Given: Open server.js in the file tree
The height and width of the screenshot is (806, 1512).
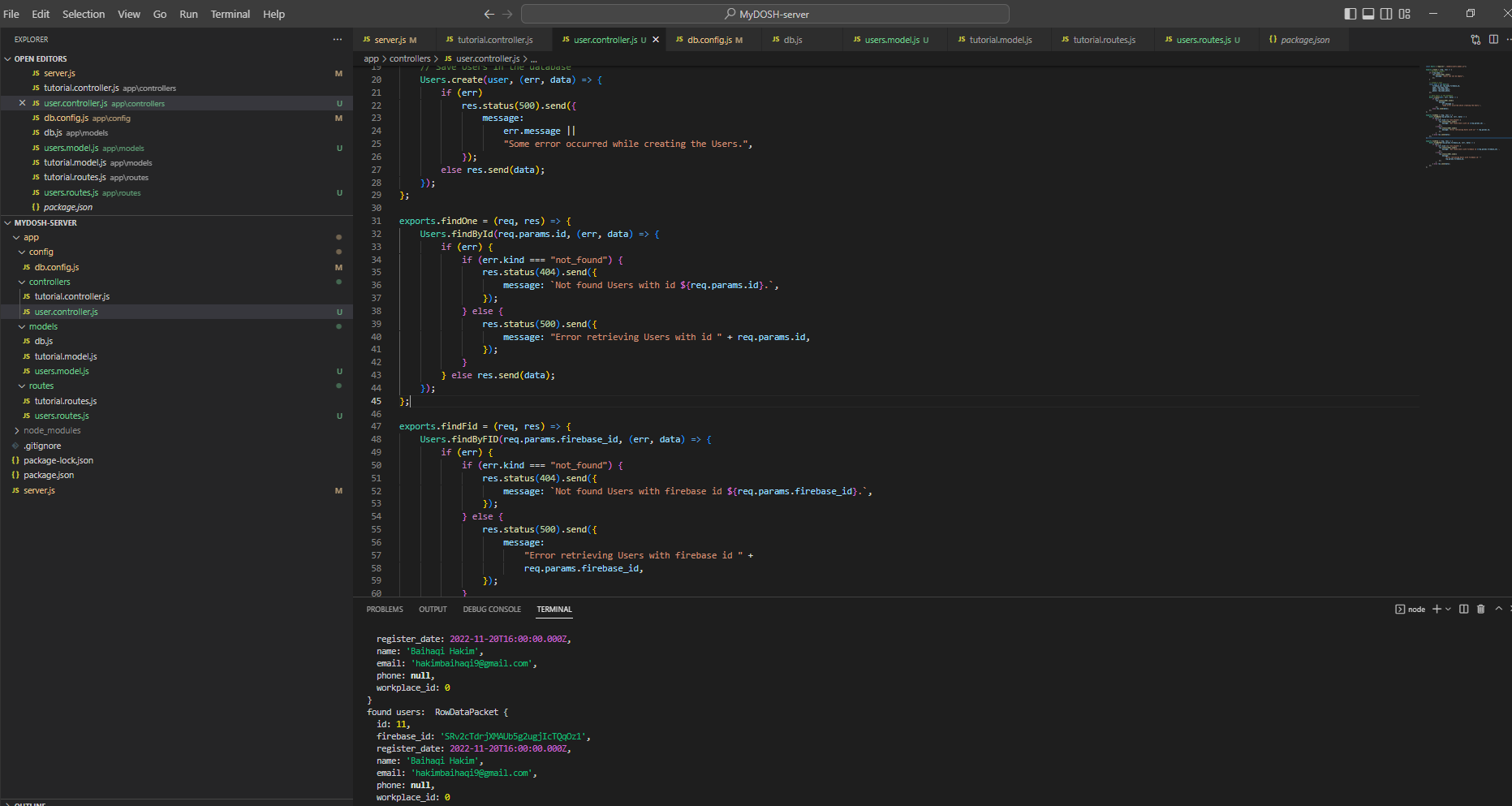Looking at the screenshot, I should 39,491.
